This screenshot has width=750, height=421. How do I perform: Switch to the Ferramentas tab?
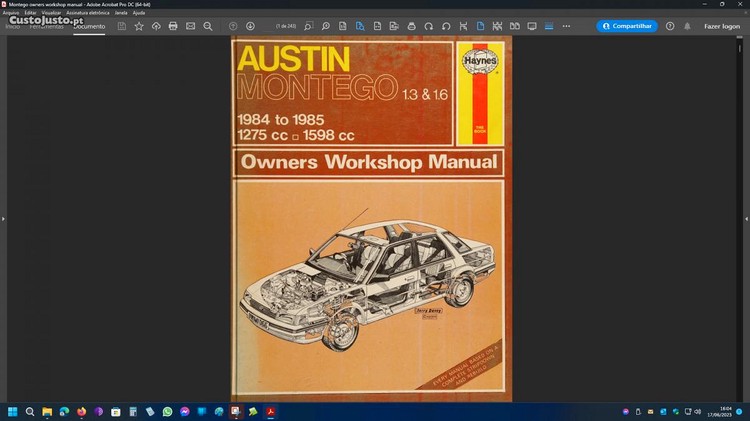coord(46,26)
